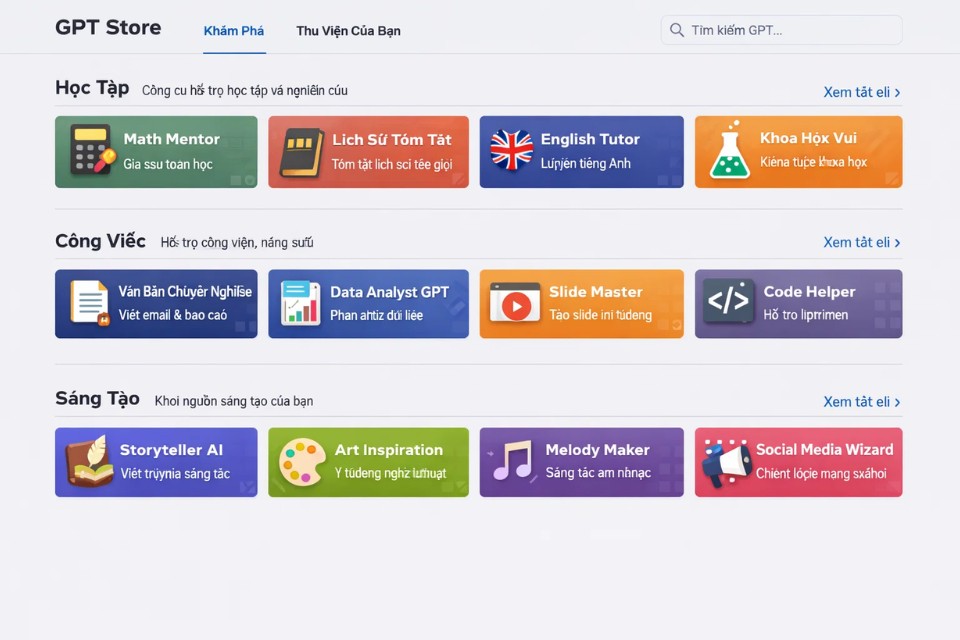Screen dimensions: 960x640
Task: Click the code brackets icon on Code Helper
Action: point(728,301)
